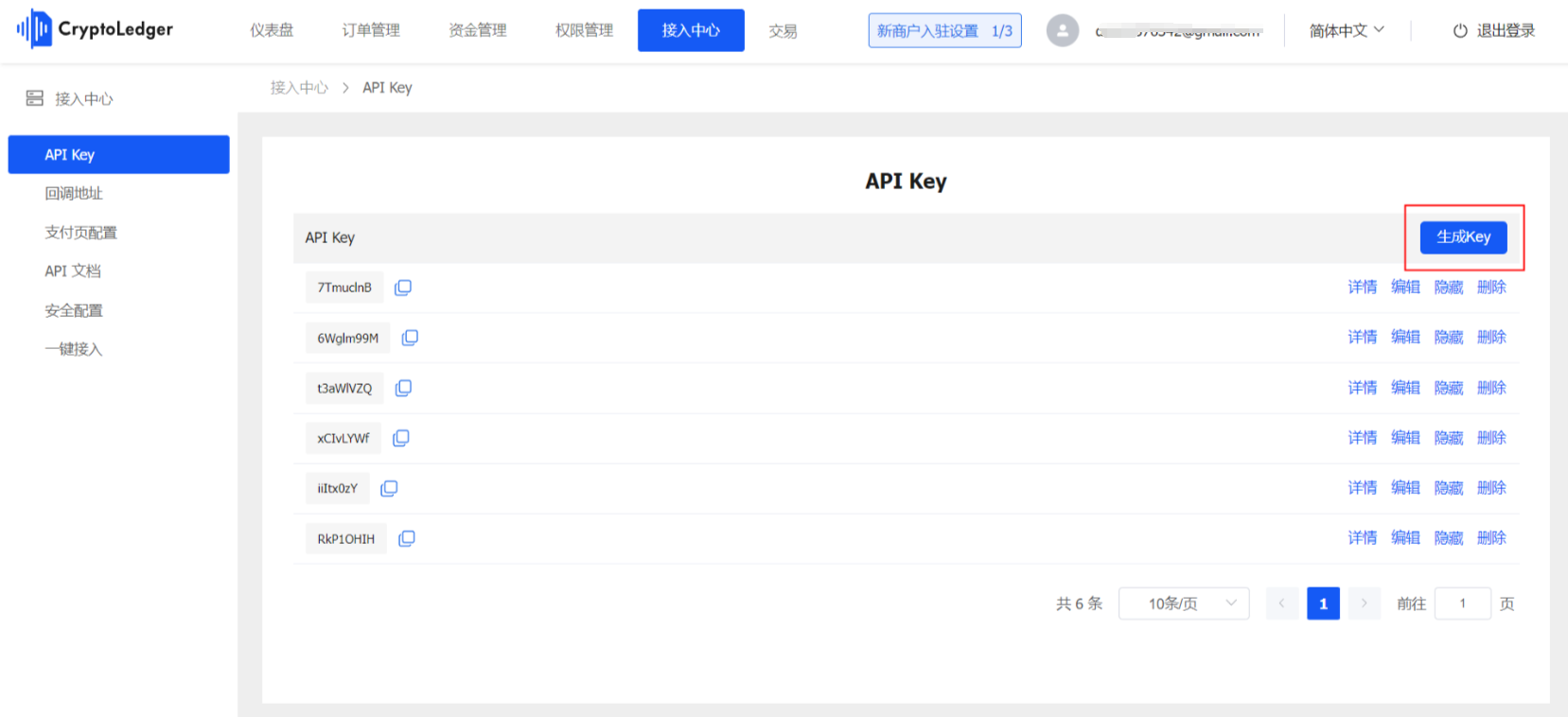View 详情 for the xCIvLYWf key
This screenshot has width=1568, height=717.
click(1363, 438)
